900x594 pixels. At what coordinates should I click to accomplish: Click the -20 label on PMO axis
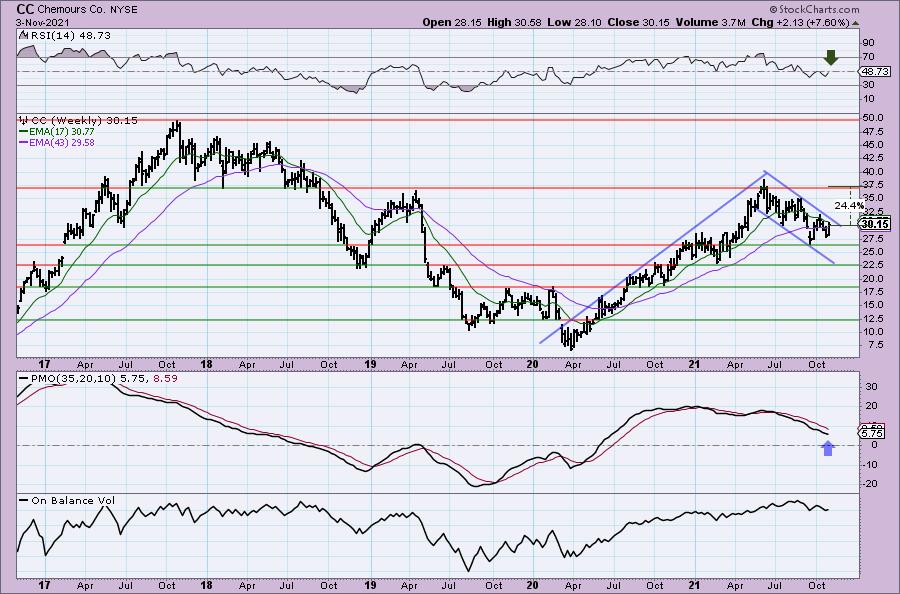click(x=870, y=484)
